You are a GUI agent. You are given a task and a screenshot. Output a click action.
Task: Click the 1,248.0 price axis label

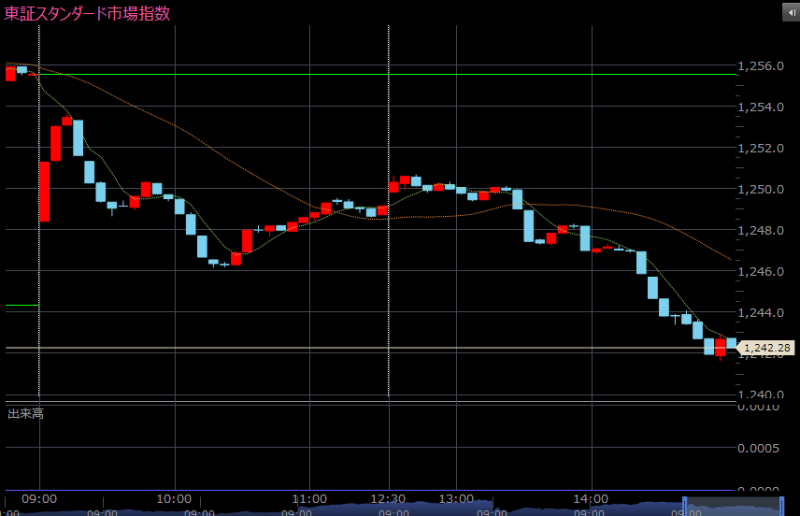tap(761, 230)
